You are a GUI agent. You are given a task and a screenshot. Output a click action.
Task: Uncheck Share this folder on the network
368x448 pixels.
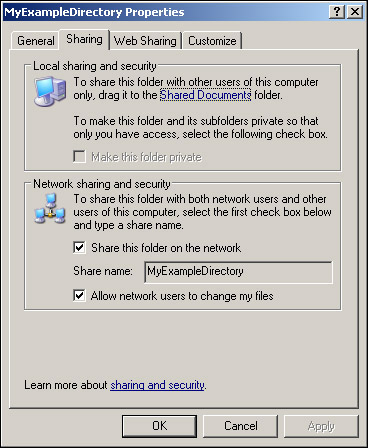pyautogui.click(x=79, y=248)
